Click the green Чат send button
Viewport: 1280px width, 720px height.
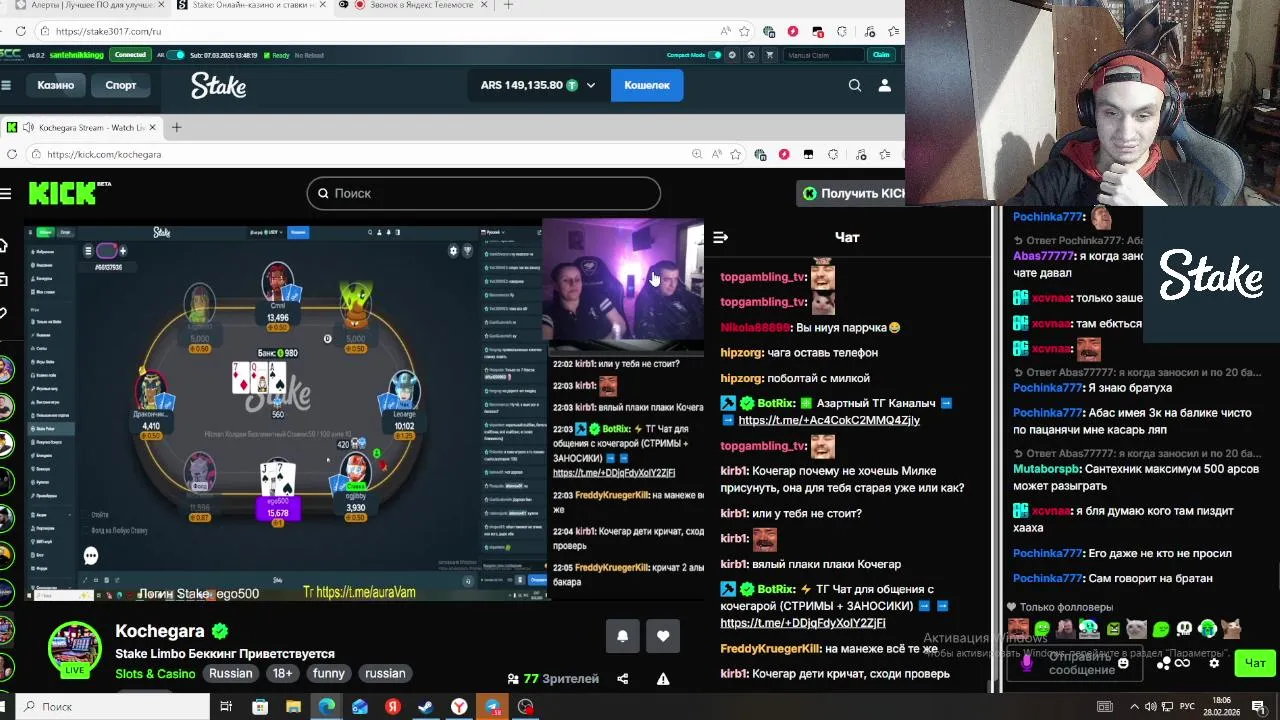click(1255, 663)
